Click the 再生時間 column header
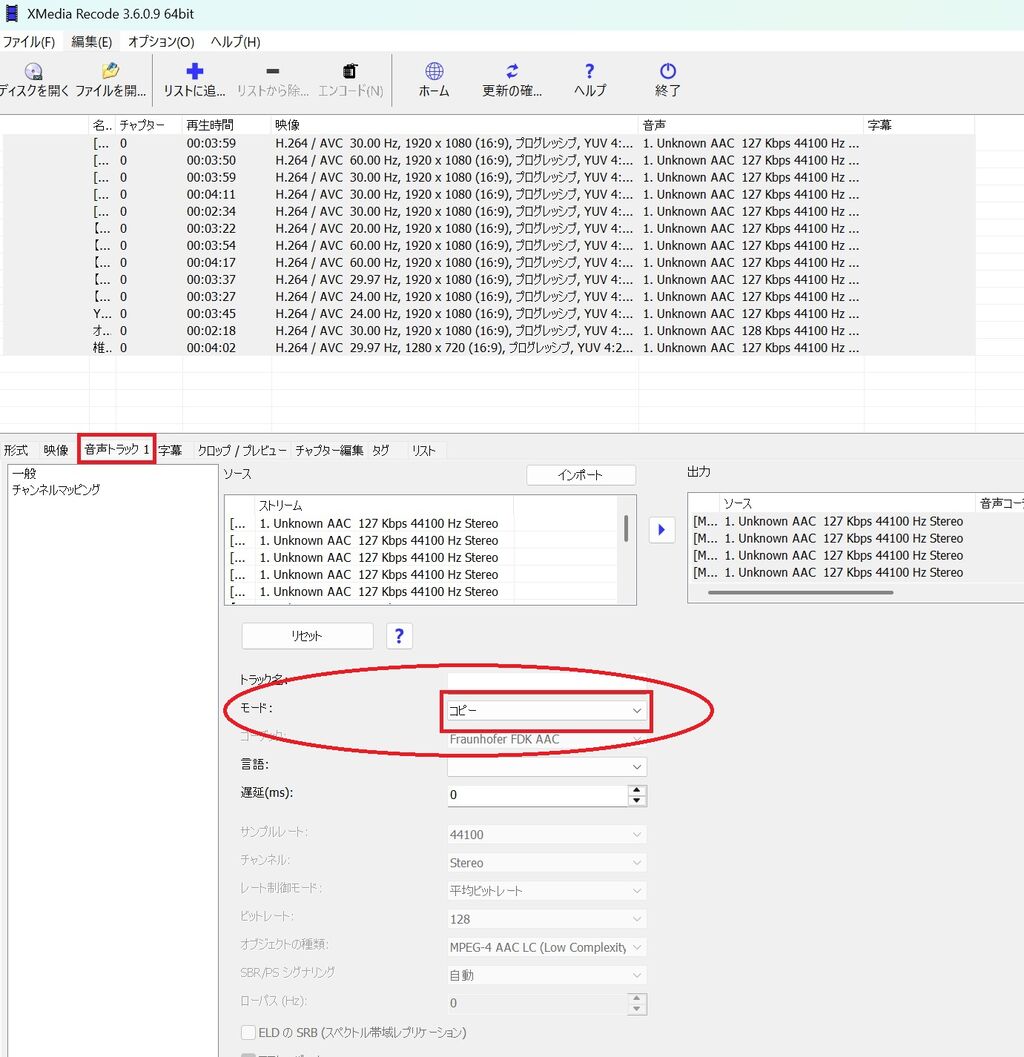Viewport: 1024px width, 1057px height. [210, 125]
